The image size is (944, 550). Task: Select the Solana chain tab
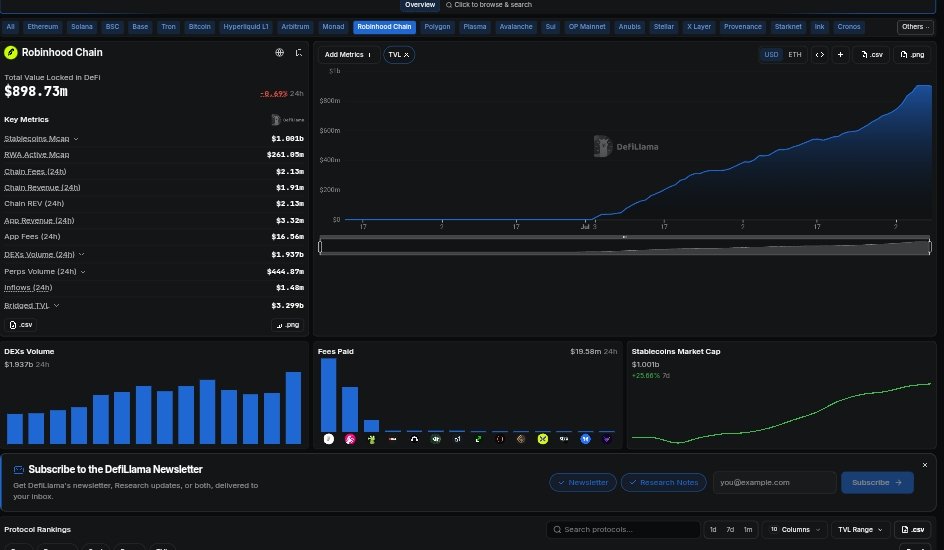[82, 27]
